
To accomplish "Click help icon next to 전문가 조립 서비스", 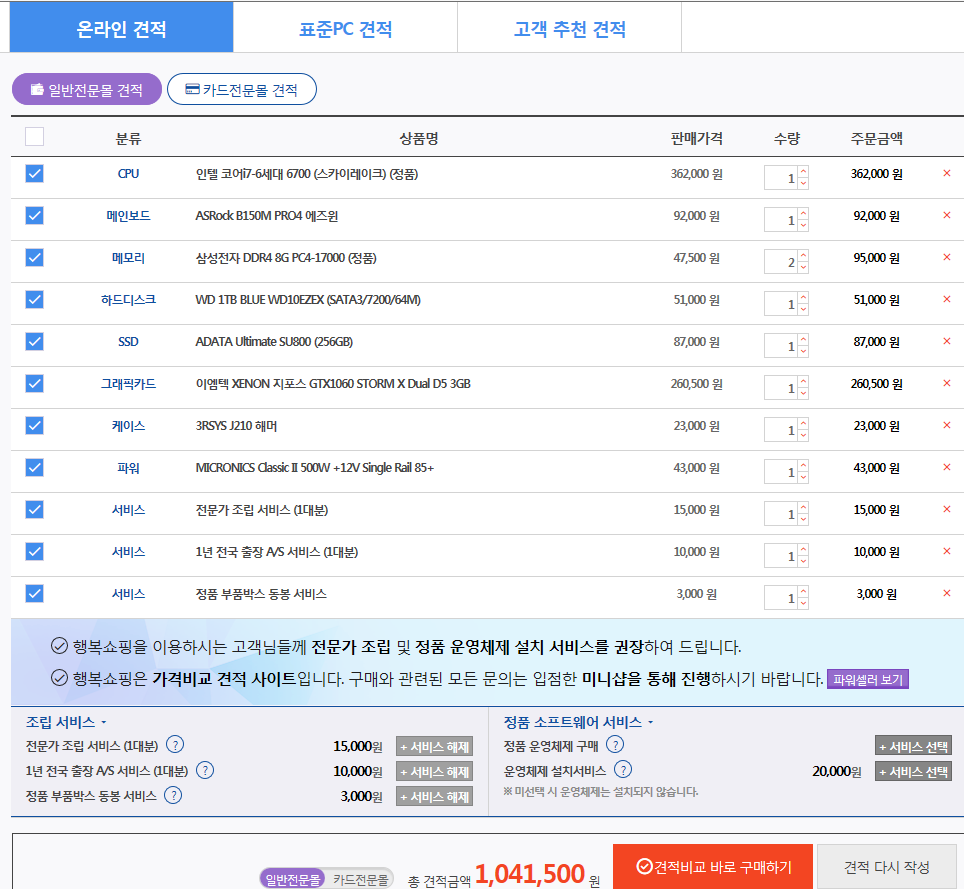I will 175,745.
